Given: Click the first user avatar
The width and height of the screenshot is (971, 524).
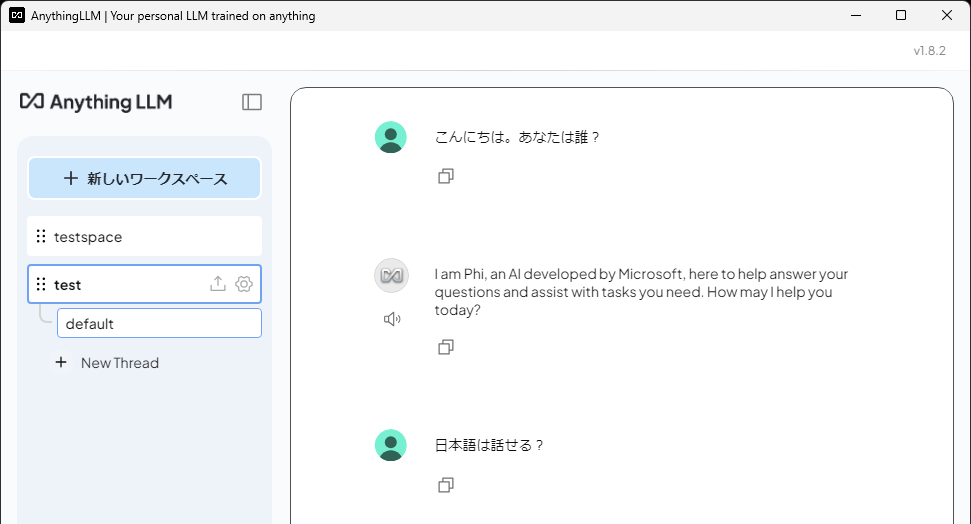Looking at the screenshot, I should (391, 137).
